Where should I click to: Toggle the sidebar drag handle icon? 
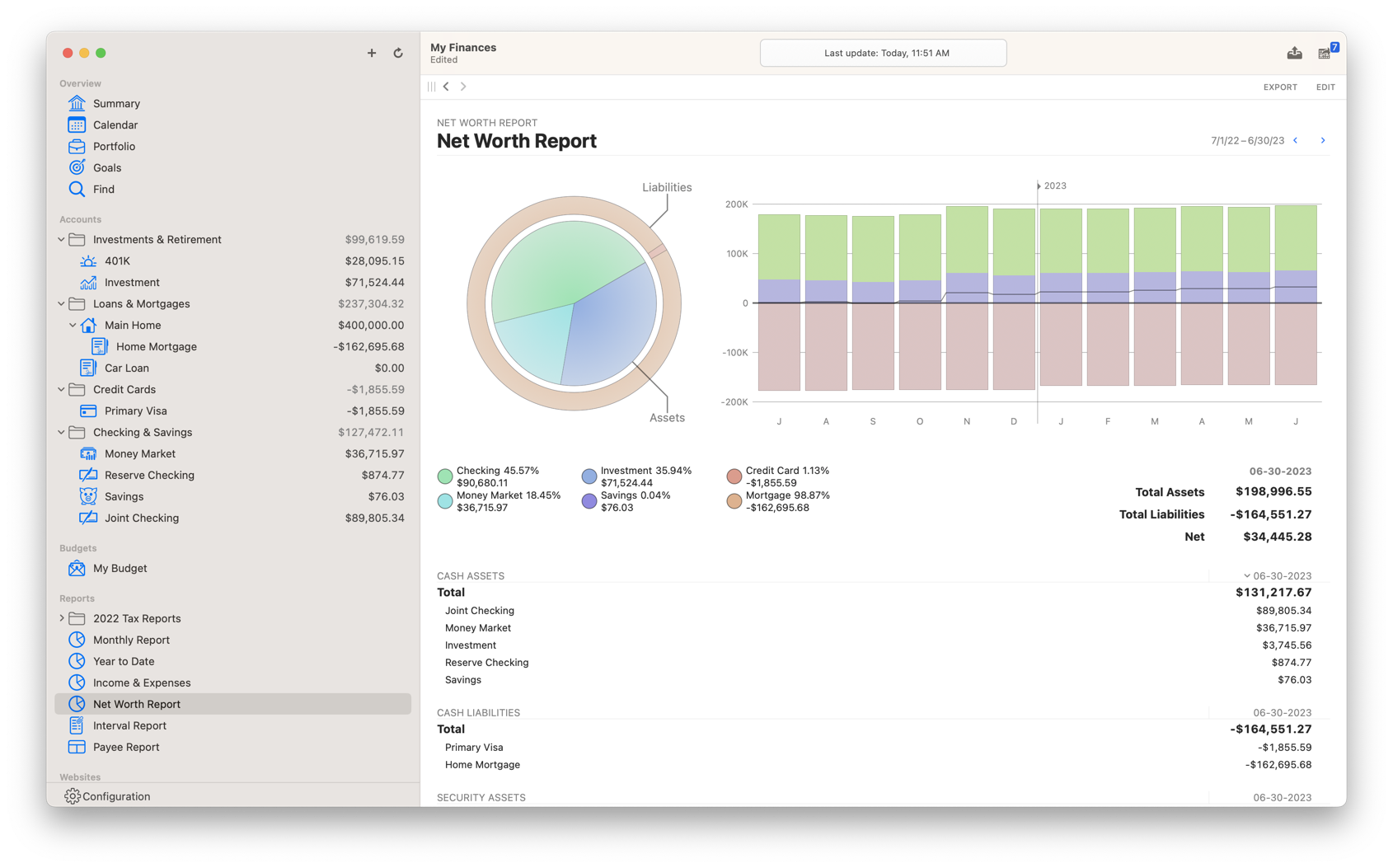point(431,87)
